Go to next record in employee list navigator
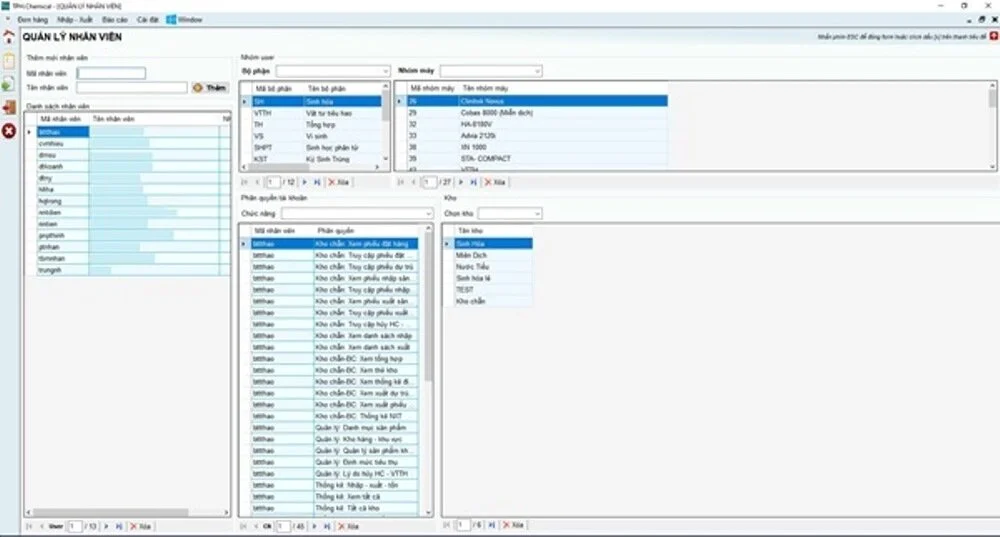 [x=106, y=527]
